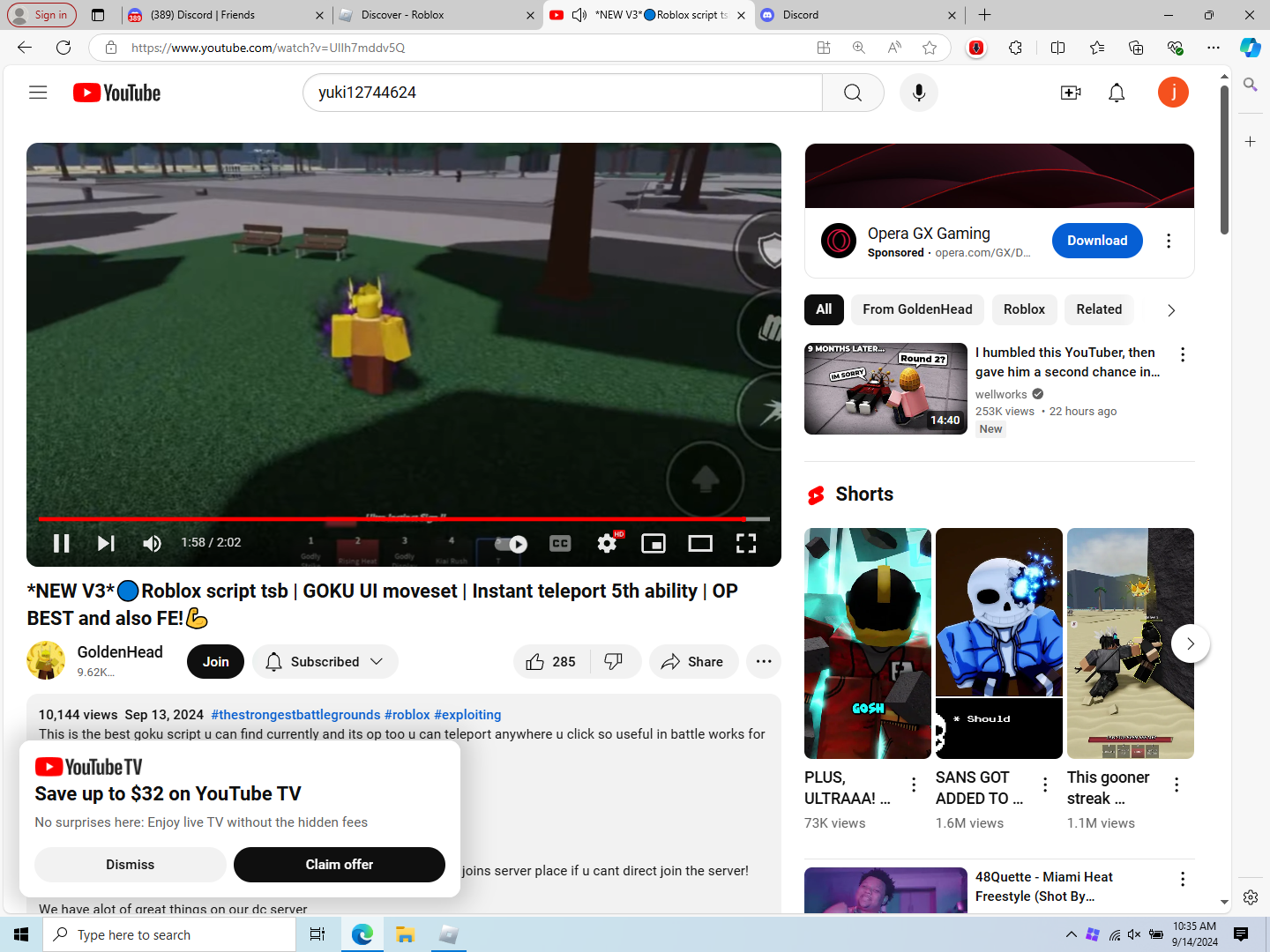
Task: Open the 'SANS GOT ADDED TO' short
Action: pos(999,643)
